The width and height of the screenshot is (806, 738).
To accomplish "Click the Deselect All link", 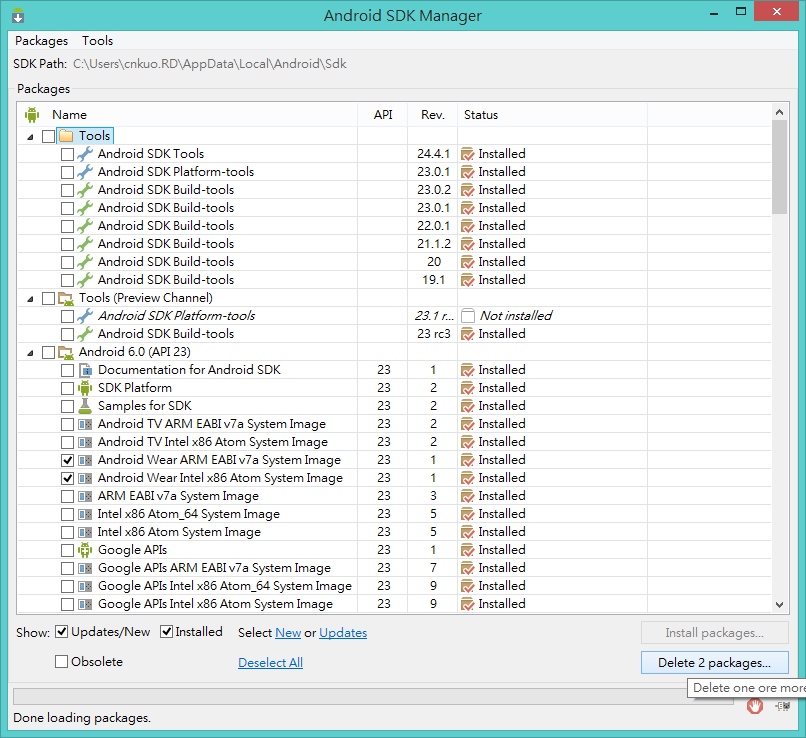I will click(270, 662).
